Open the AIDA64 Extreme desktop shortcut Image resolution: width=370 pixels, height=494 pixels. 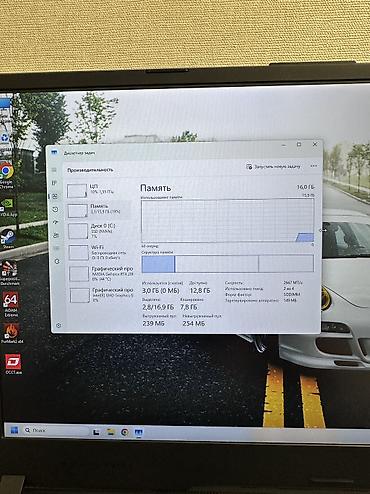coord(11,305)
